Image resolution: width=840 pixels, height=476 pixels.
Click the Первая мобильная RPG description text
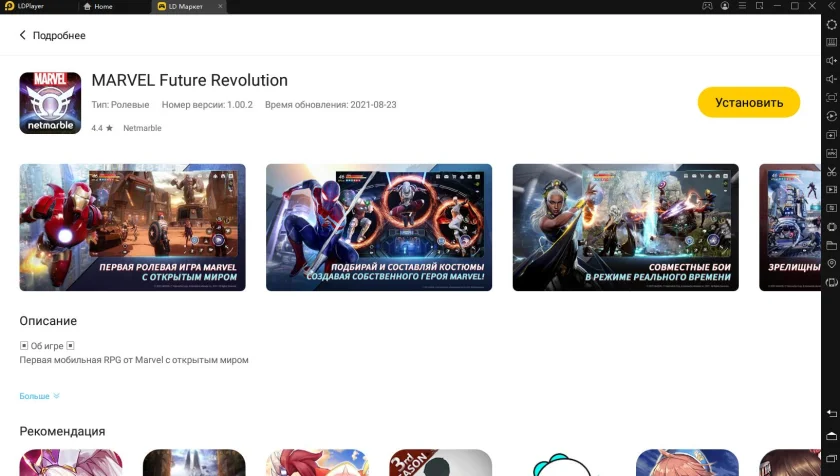point(134,360)
